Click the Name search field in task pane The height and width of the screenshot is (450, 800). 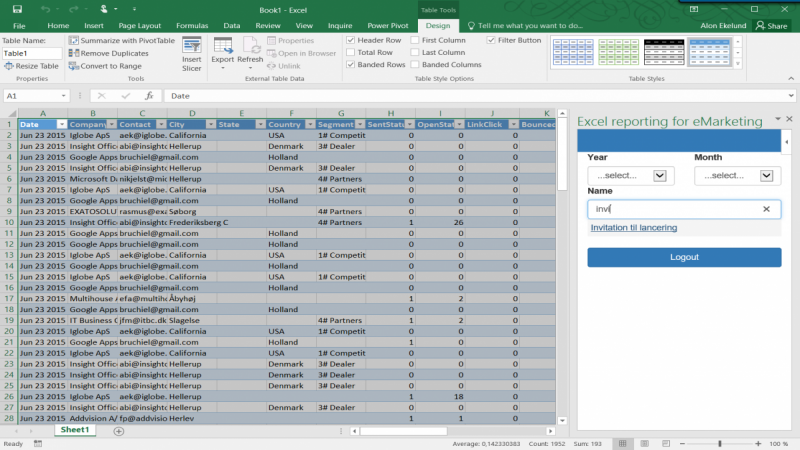684,209
